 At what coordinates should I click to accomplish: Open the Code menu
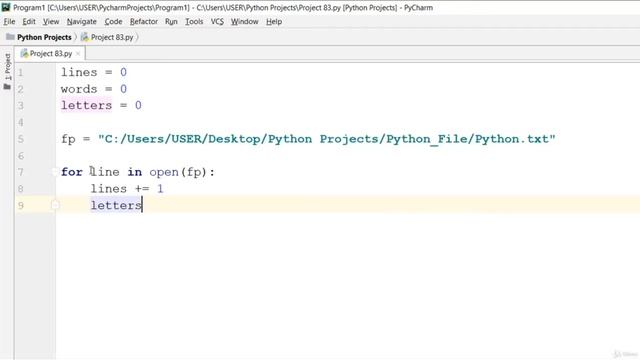(113, 22)
